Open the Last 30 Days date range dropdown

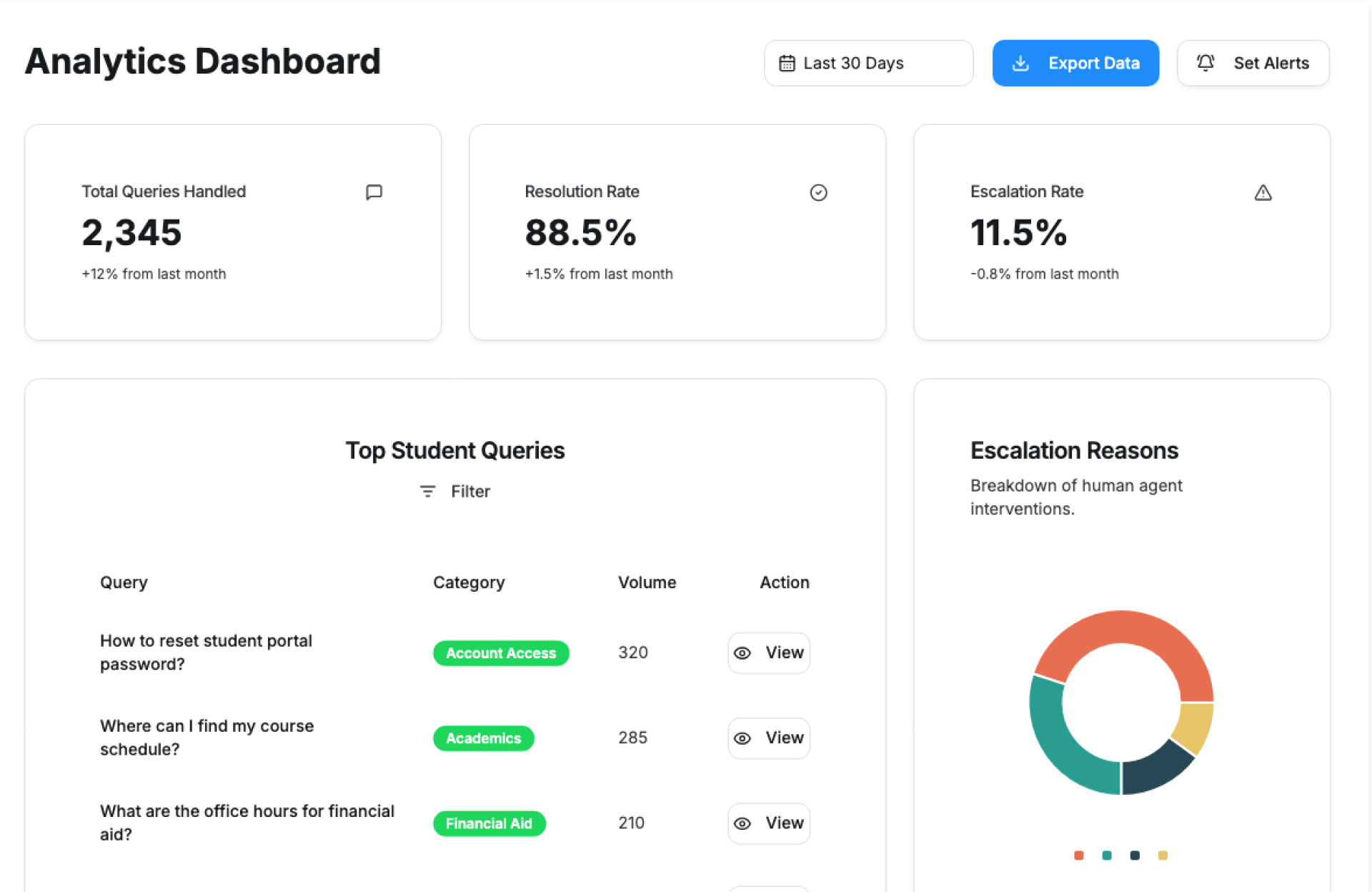click(x=868, y=64)
